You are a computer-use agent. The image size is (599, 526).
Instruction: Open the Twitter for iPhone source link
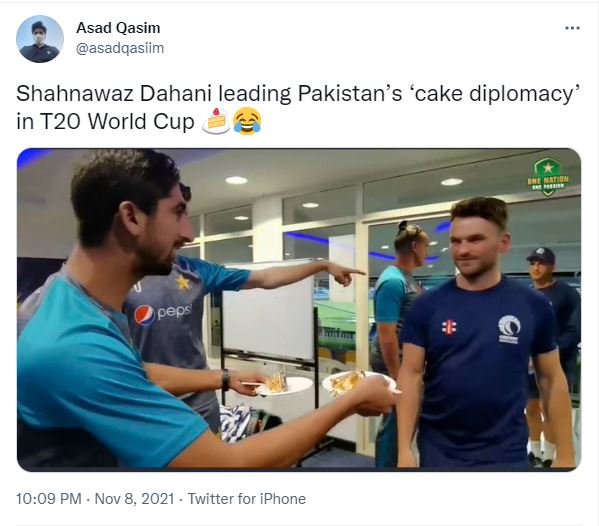tap(246, 498)
